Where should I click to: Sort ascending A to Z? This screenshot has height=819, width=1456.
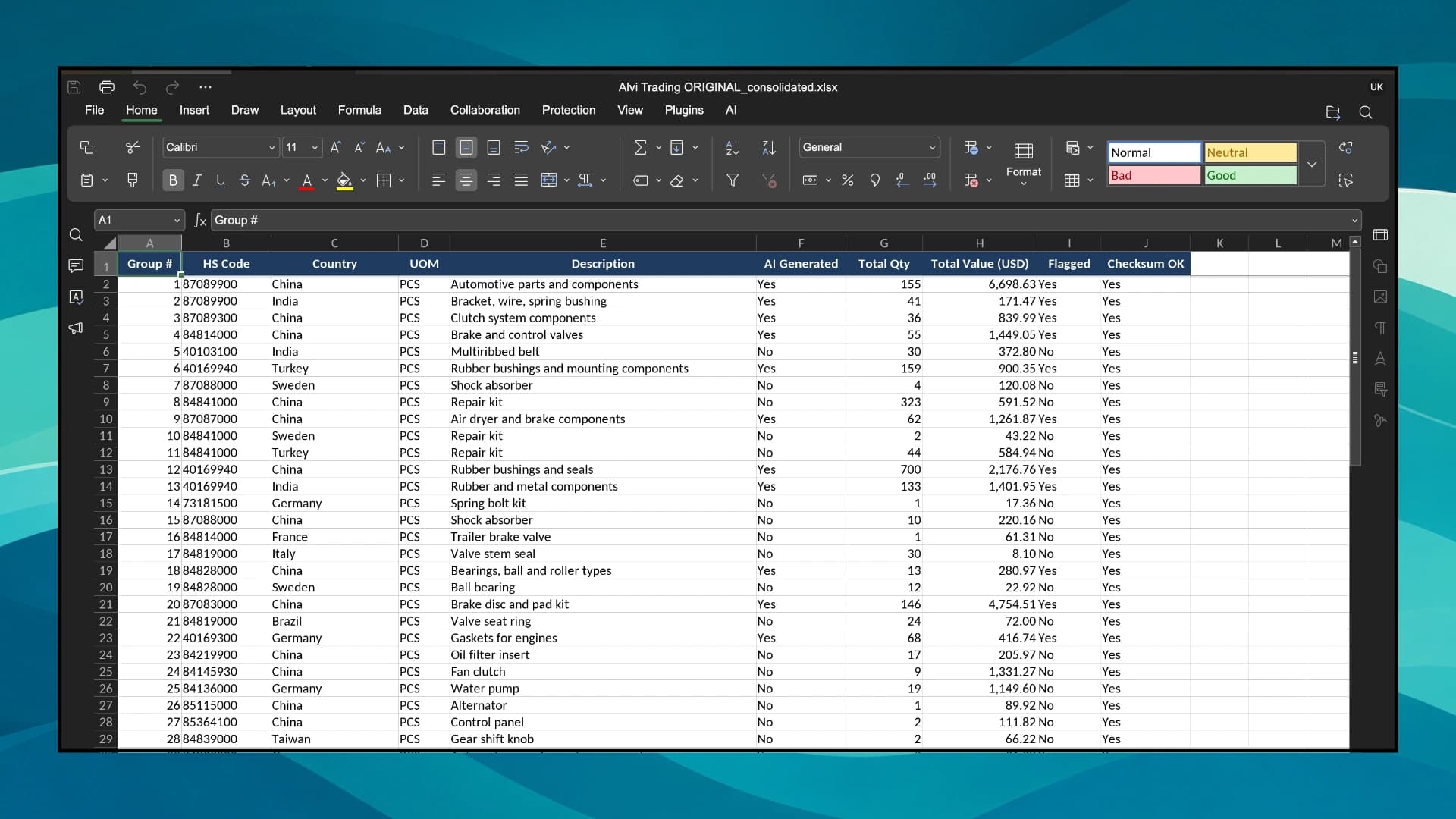[x=733, y=147]
